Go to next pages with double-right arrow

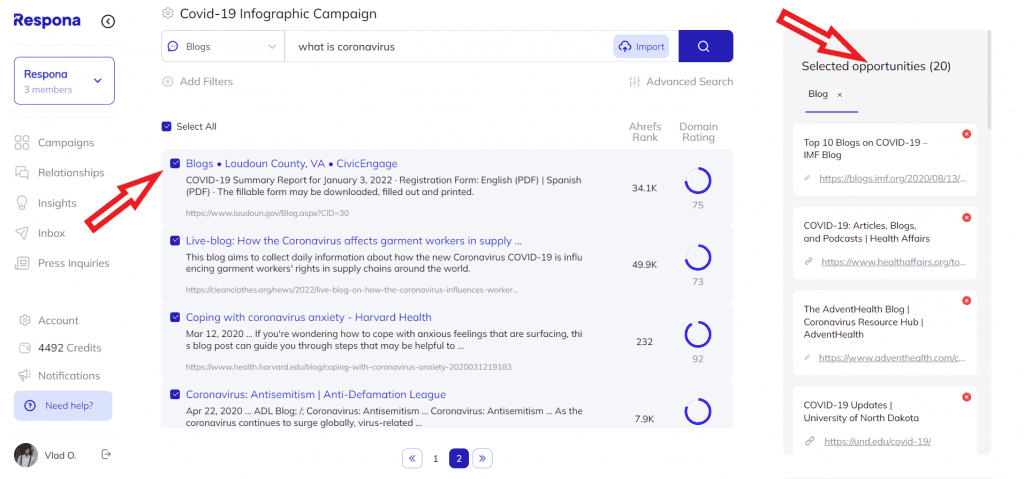pyautogui.click(x=483, y=458)
